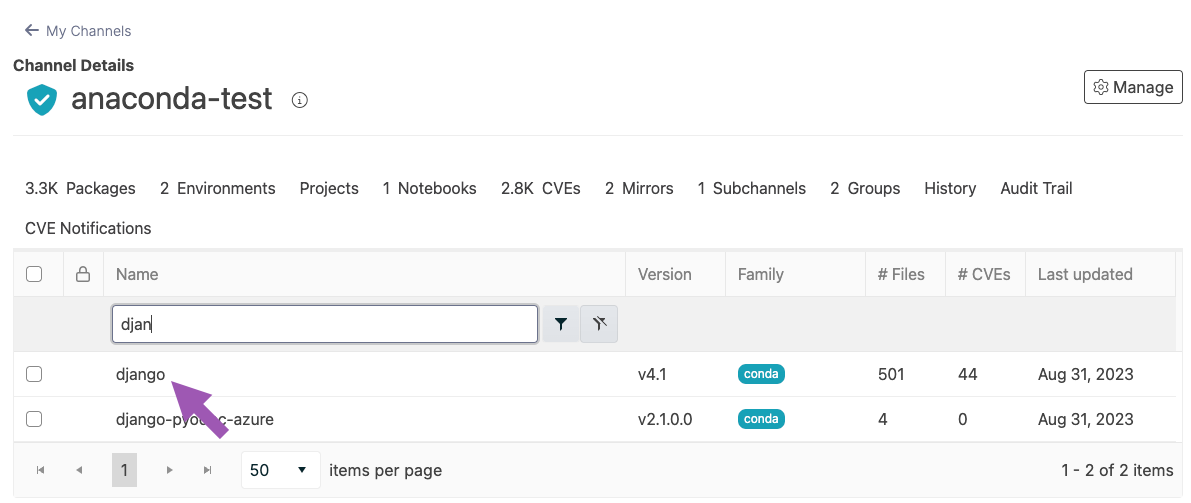Go to first page arrow

tap(41, 470)
